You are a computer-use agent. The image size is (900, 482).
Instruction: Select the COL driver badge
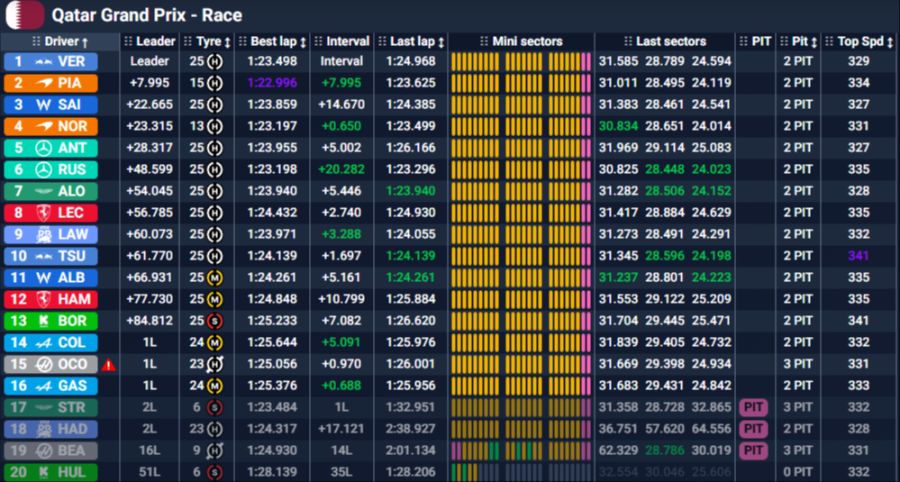pyautogui.click(x=51, y=343)
